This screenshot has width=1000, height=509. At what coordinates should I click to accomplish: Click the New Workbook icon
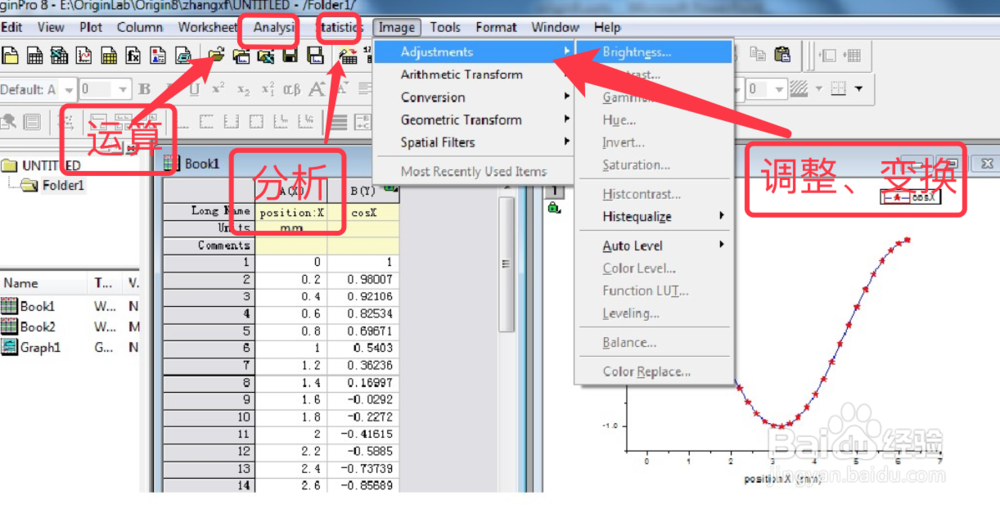pos(35,55)
